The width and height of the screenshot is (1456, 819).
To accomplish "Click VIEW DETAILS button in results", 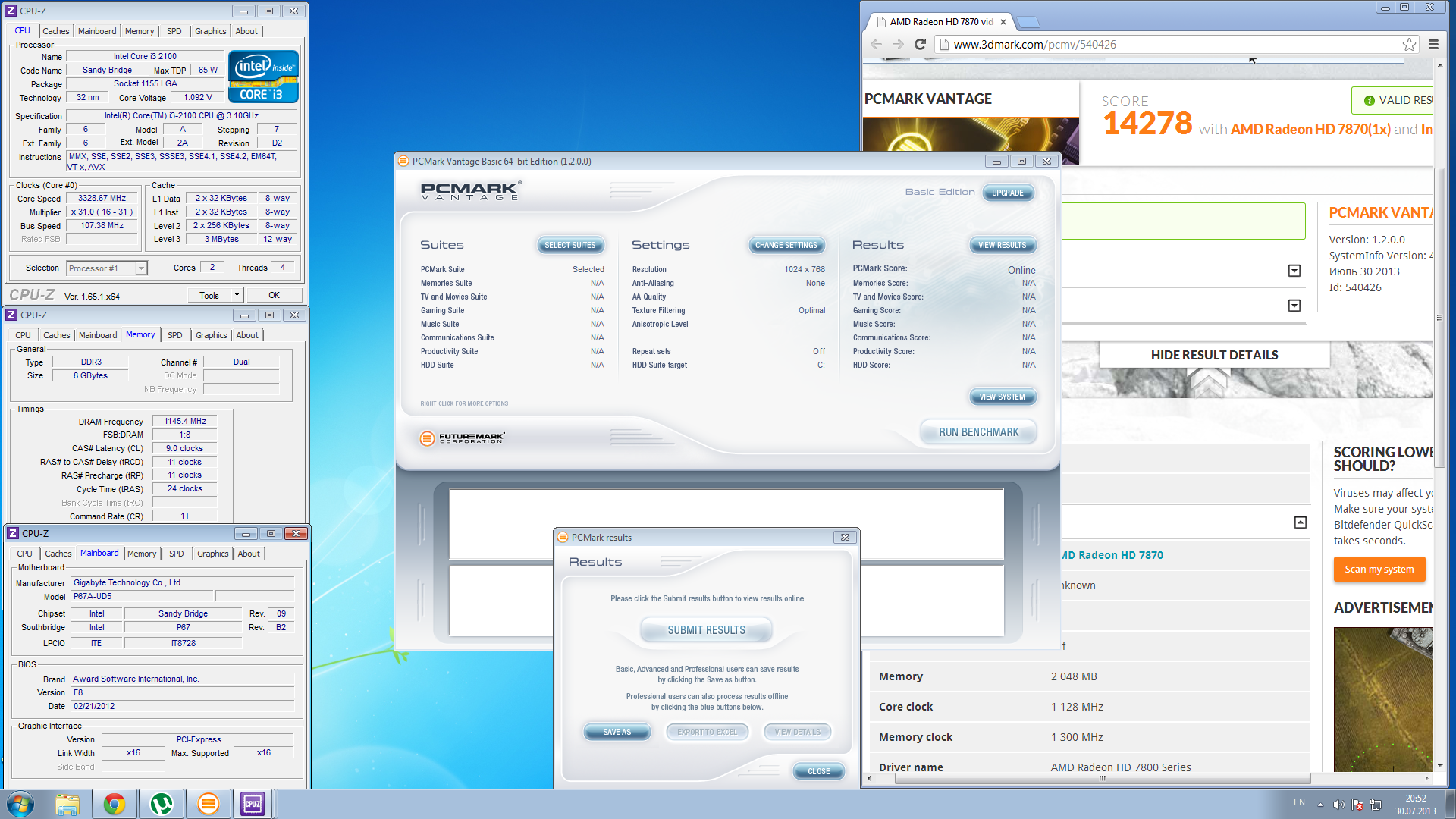I will (798, 732).
